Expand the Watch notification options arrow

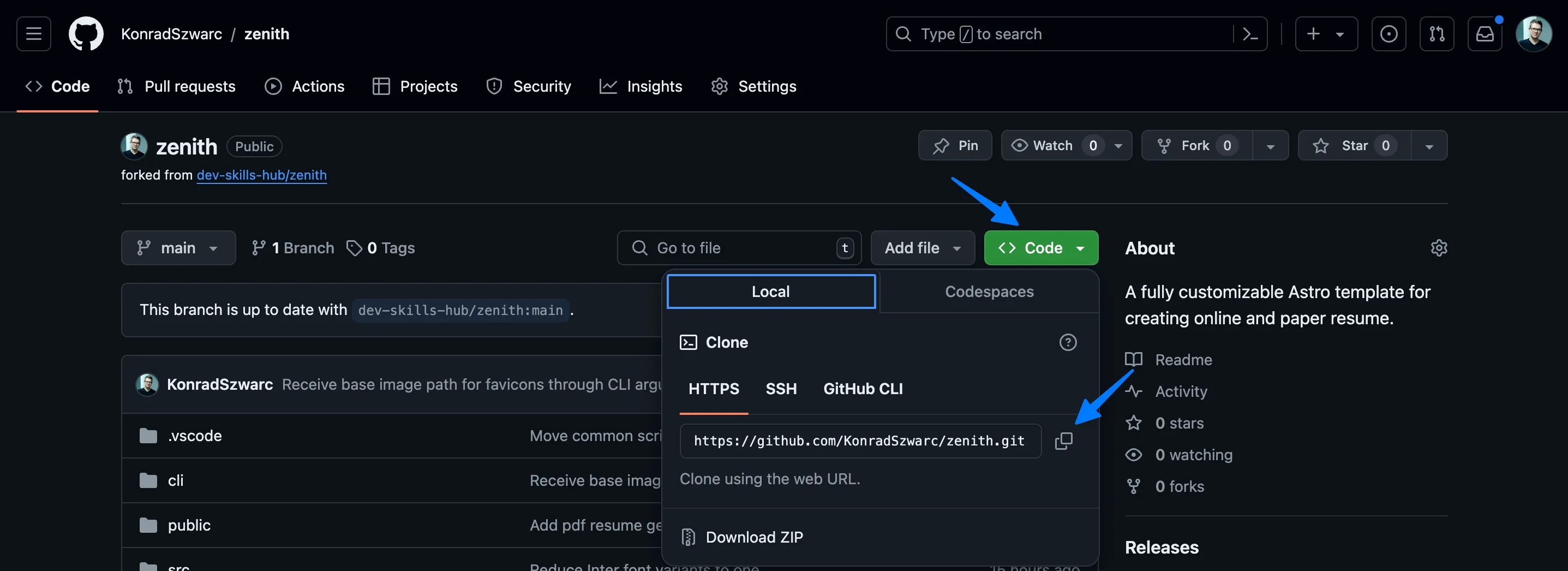point(1119,146)
